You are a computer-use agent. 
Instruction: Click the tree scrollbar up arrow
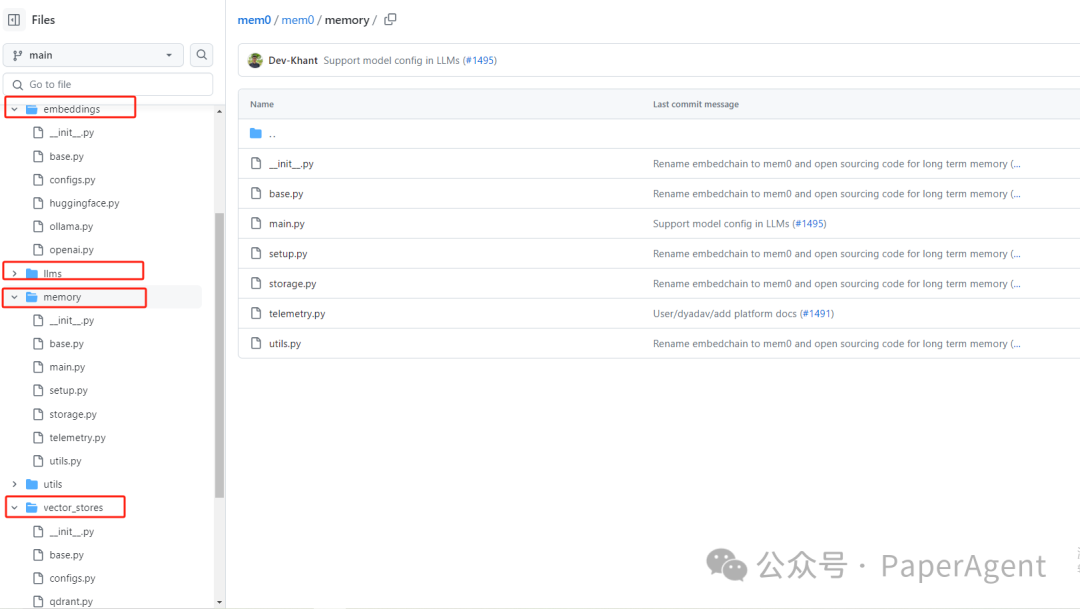click(x=220, y=111)
